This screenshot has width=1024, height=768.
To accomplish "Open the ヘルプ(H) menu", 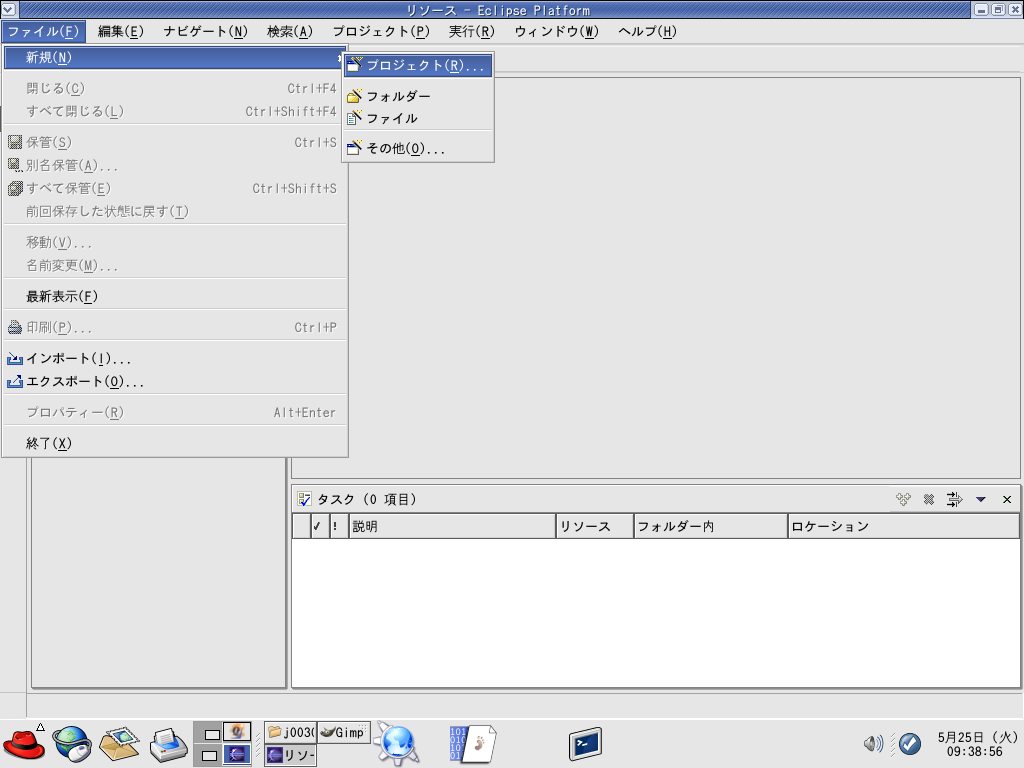I will click(647, 31).
